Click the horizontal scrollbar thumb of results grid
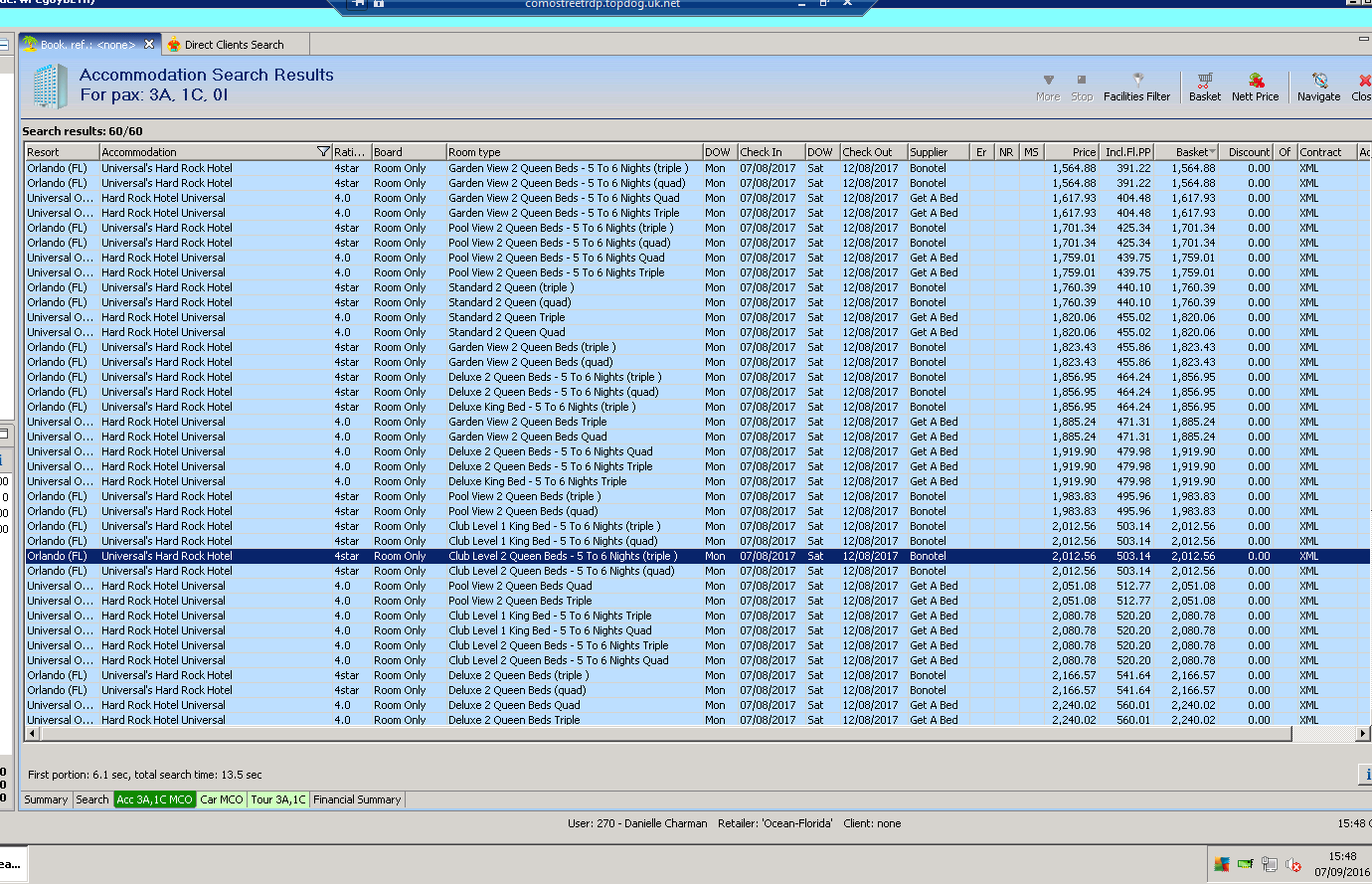 point(665,734)
